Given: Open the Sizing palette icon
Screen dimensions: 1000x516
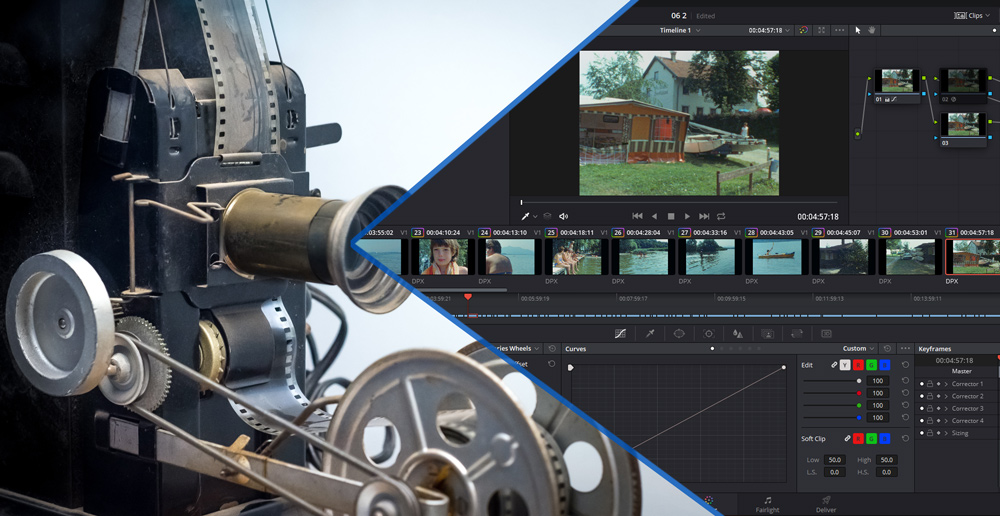Looking at the screenshot, I should click(x=797, y=334).
